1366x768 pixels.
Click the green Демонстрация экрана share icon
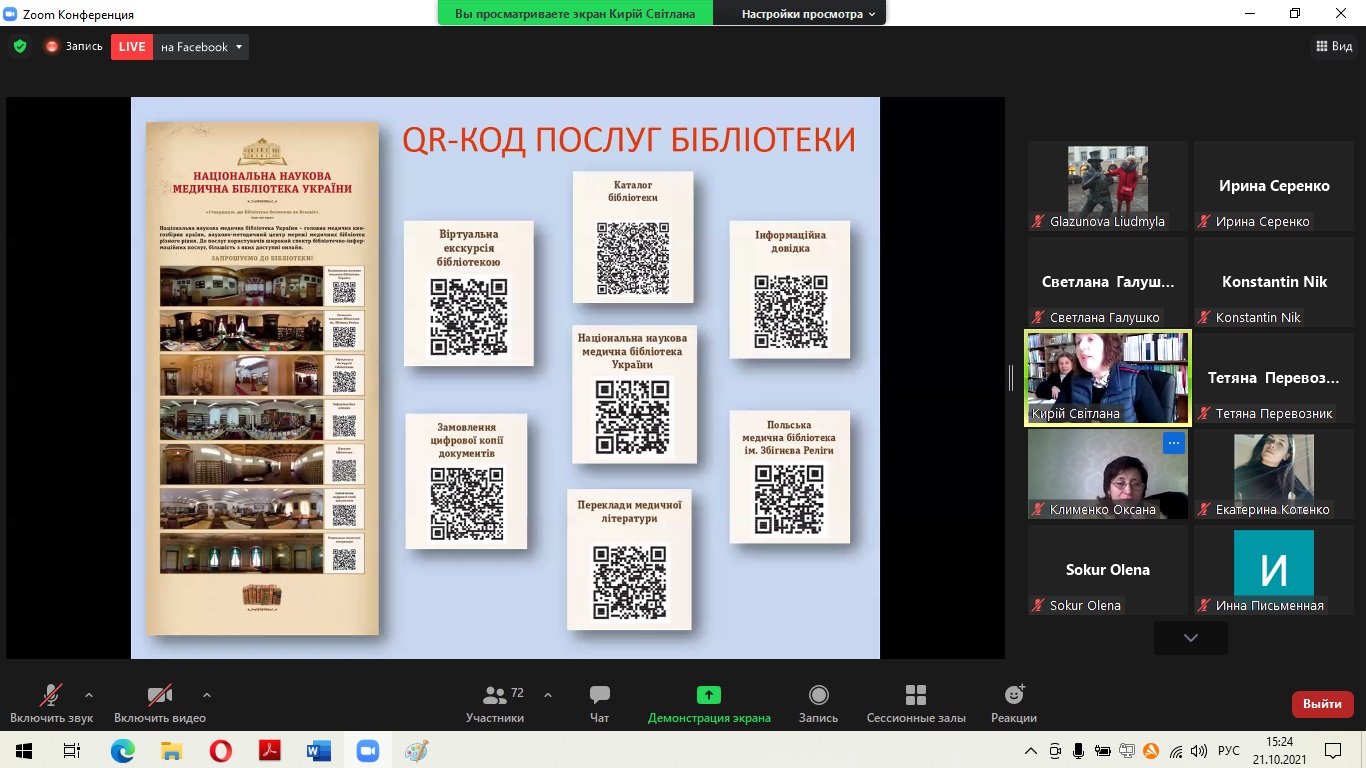tap(709, 695)
